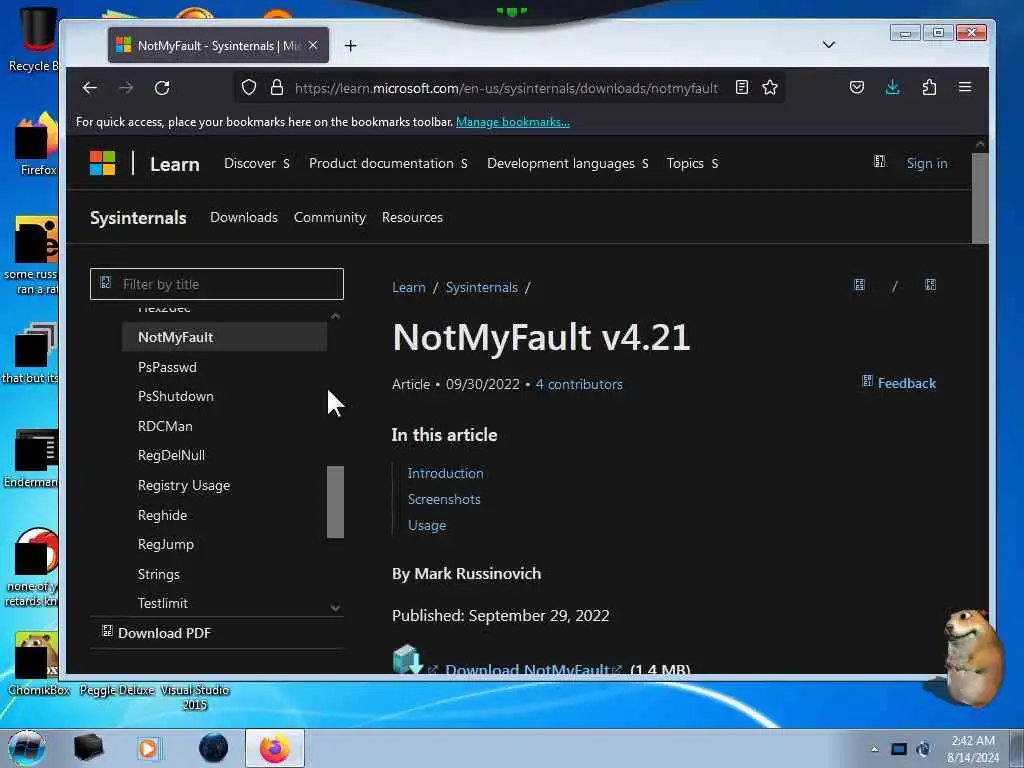Open the media player taskbar icon
Image resolution: width=1024 pixels, height=768 pixels.
point(149,749)
